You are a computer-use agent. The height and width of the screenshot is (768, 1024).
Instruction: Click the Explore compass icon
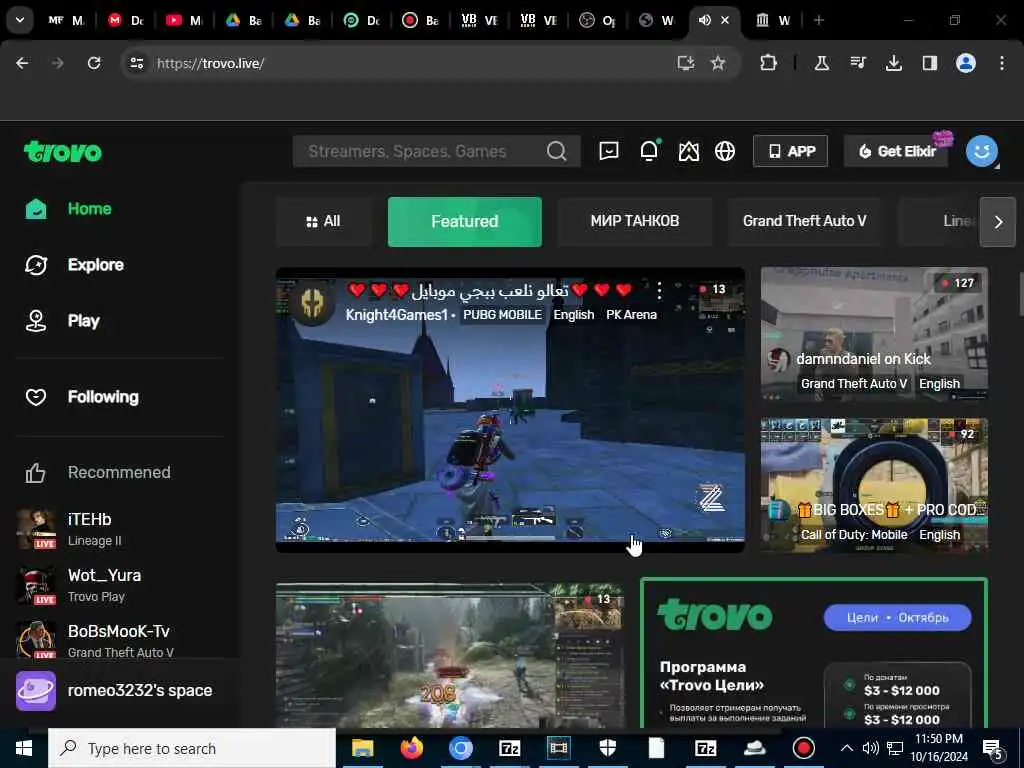click(x=36, y=264)
